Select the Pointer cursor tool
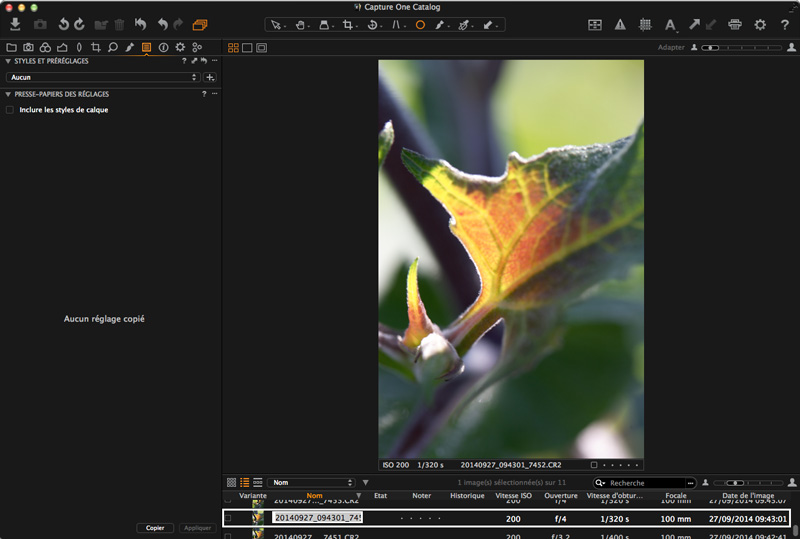 point(276,24)
